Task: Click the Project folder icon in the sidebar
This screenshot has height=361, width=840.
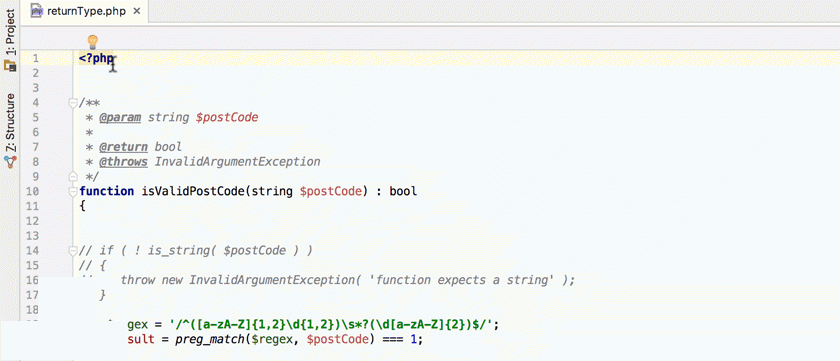Action: tap(10, 66)
